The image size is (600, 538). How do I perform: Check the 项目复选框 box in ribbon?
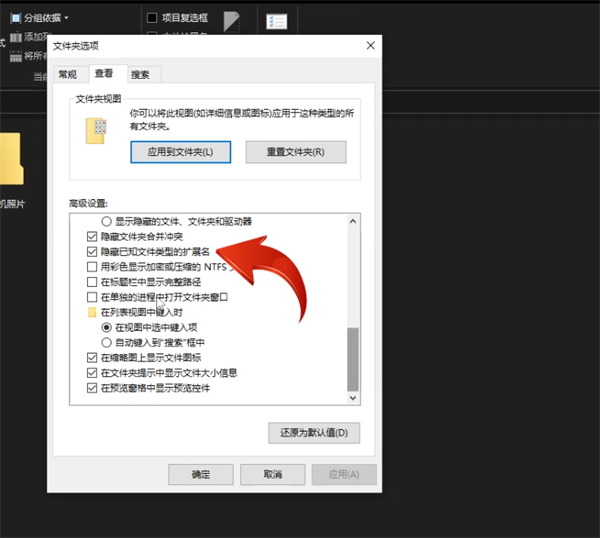pos(152,17)
